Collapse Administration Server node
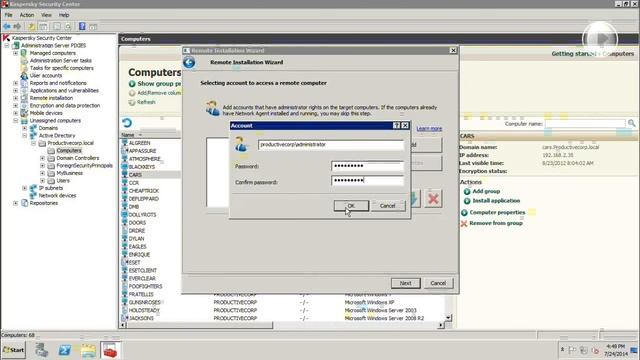 (7, 45)
